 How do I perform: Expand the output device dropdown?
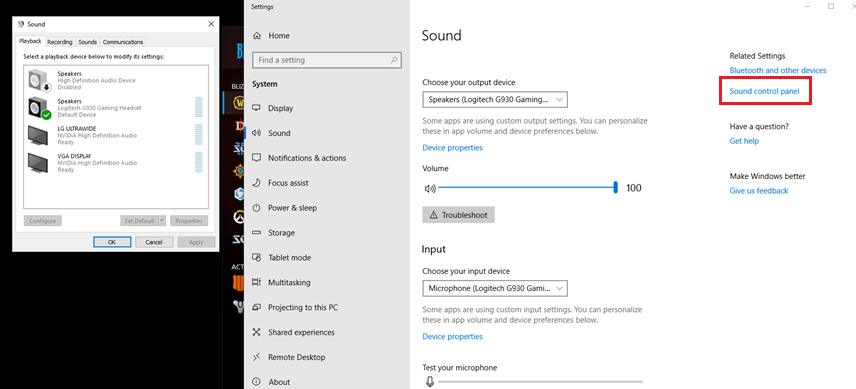495,99
